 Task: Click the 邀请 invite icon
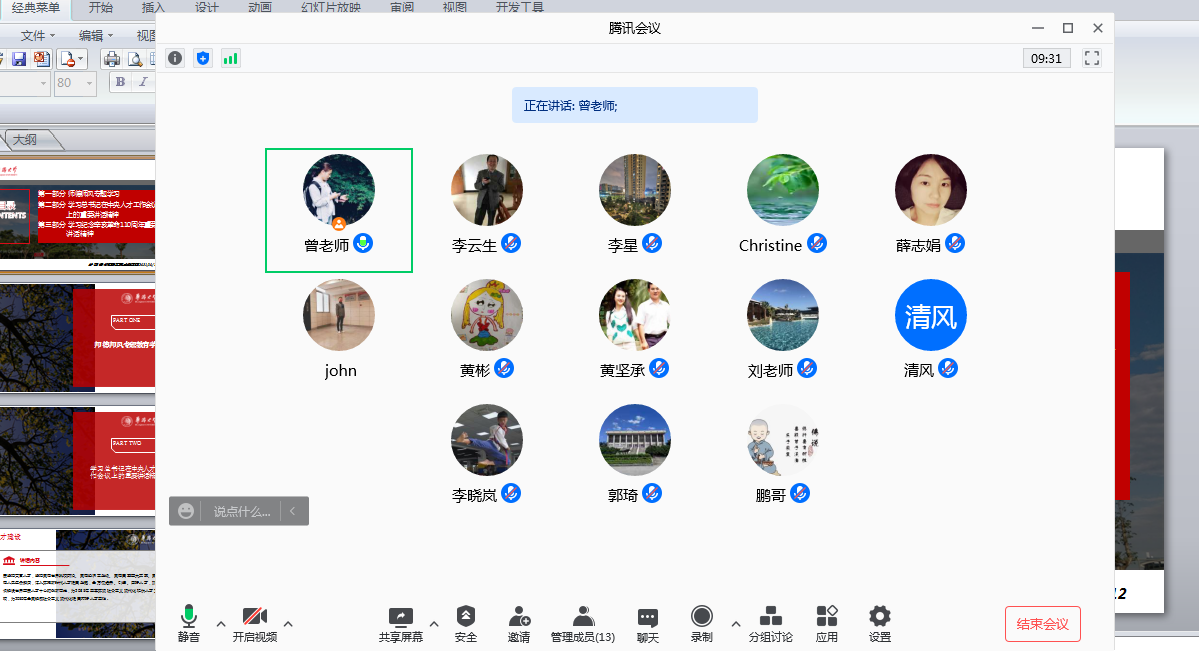pos(519,617)
